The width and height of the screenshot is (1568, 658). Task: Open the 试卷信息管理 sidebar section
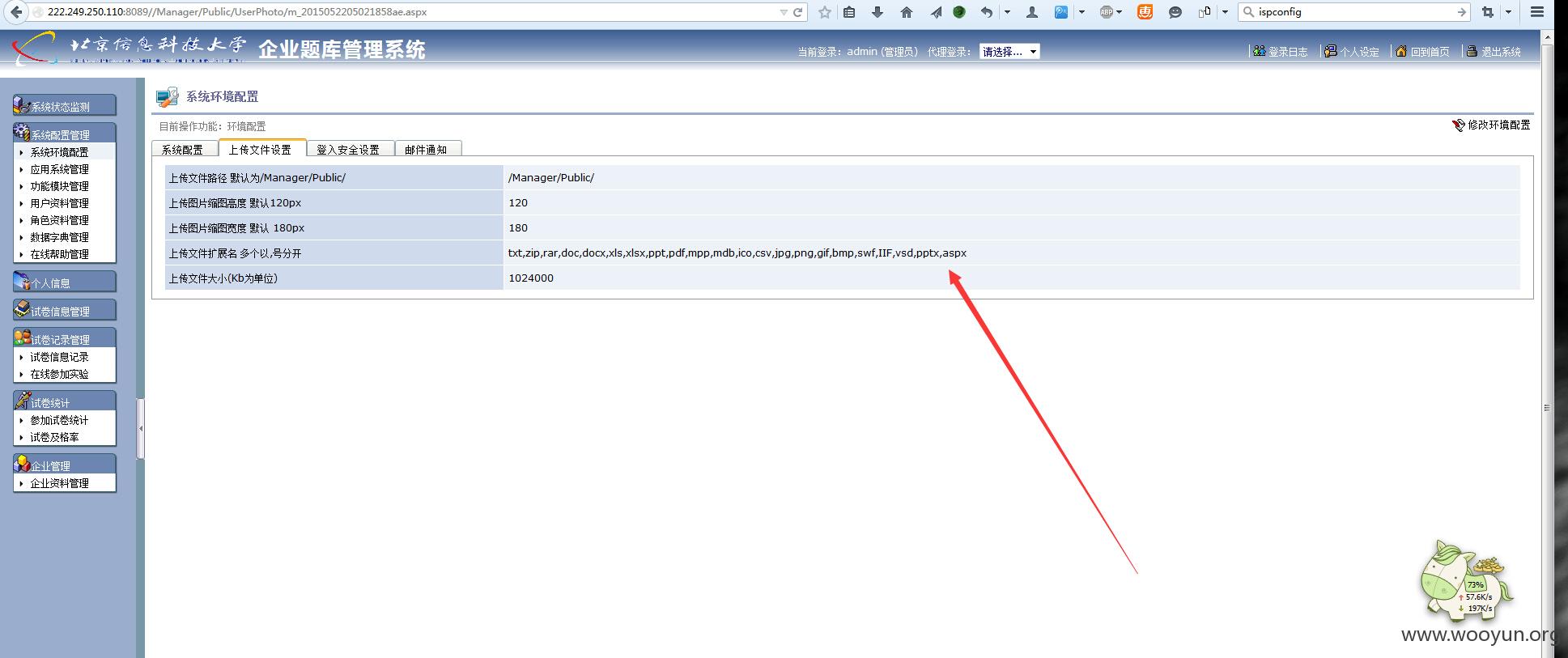pos(65,310)
